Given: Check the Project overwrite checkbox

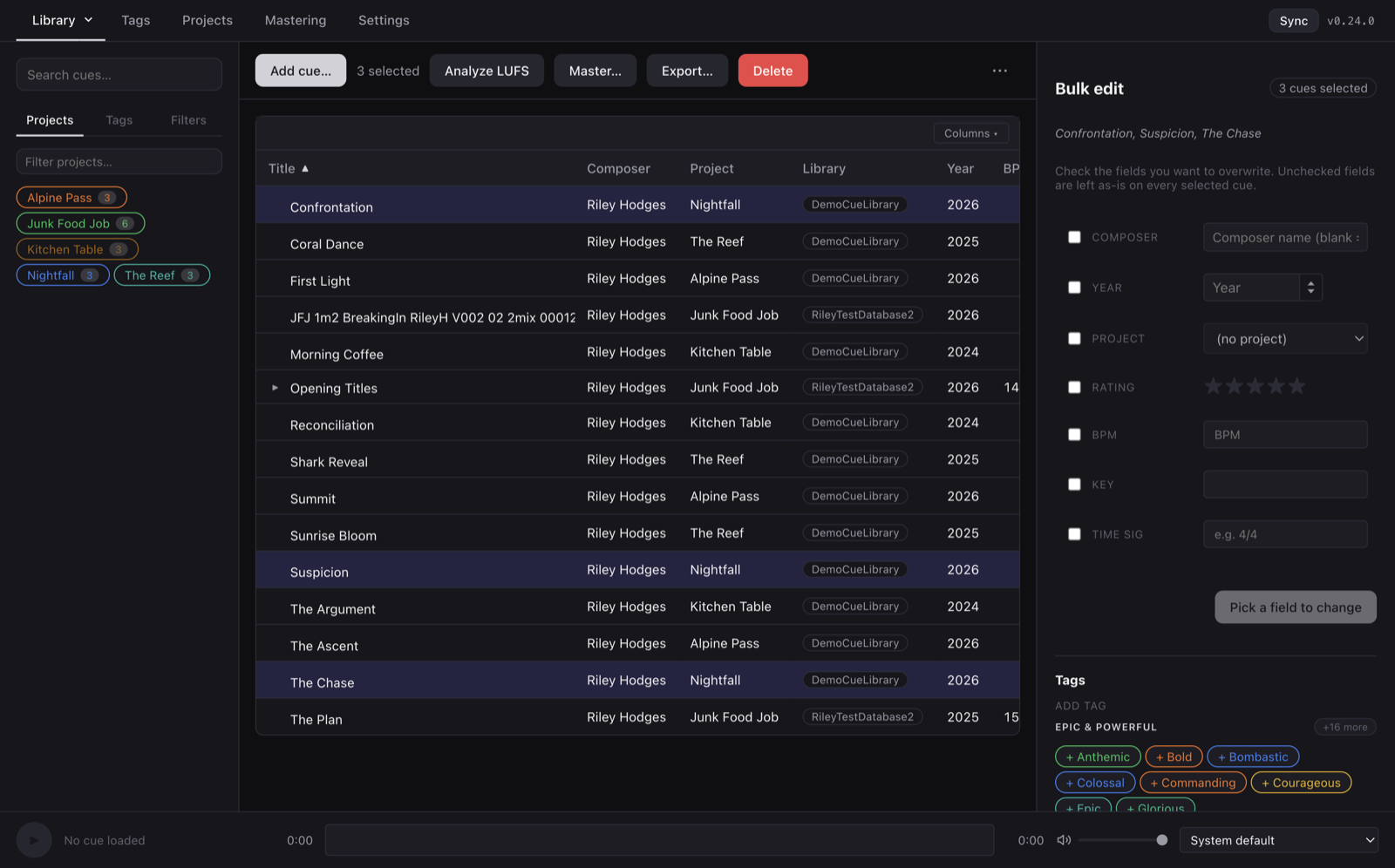Looking at the screenshot, I should [x=1074, y=338].
